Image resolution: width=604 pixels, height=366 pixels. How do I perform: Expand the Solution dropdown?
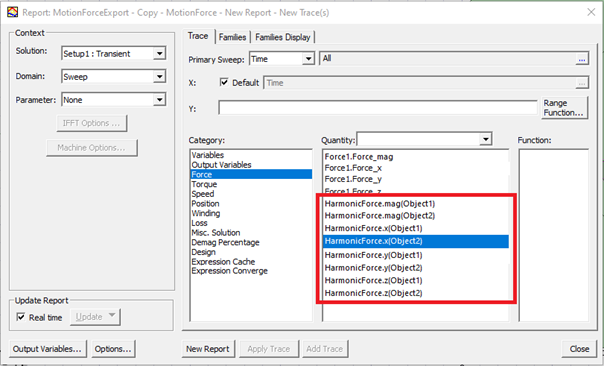click(x=159, y=53)
